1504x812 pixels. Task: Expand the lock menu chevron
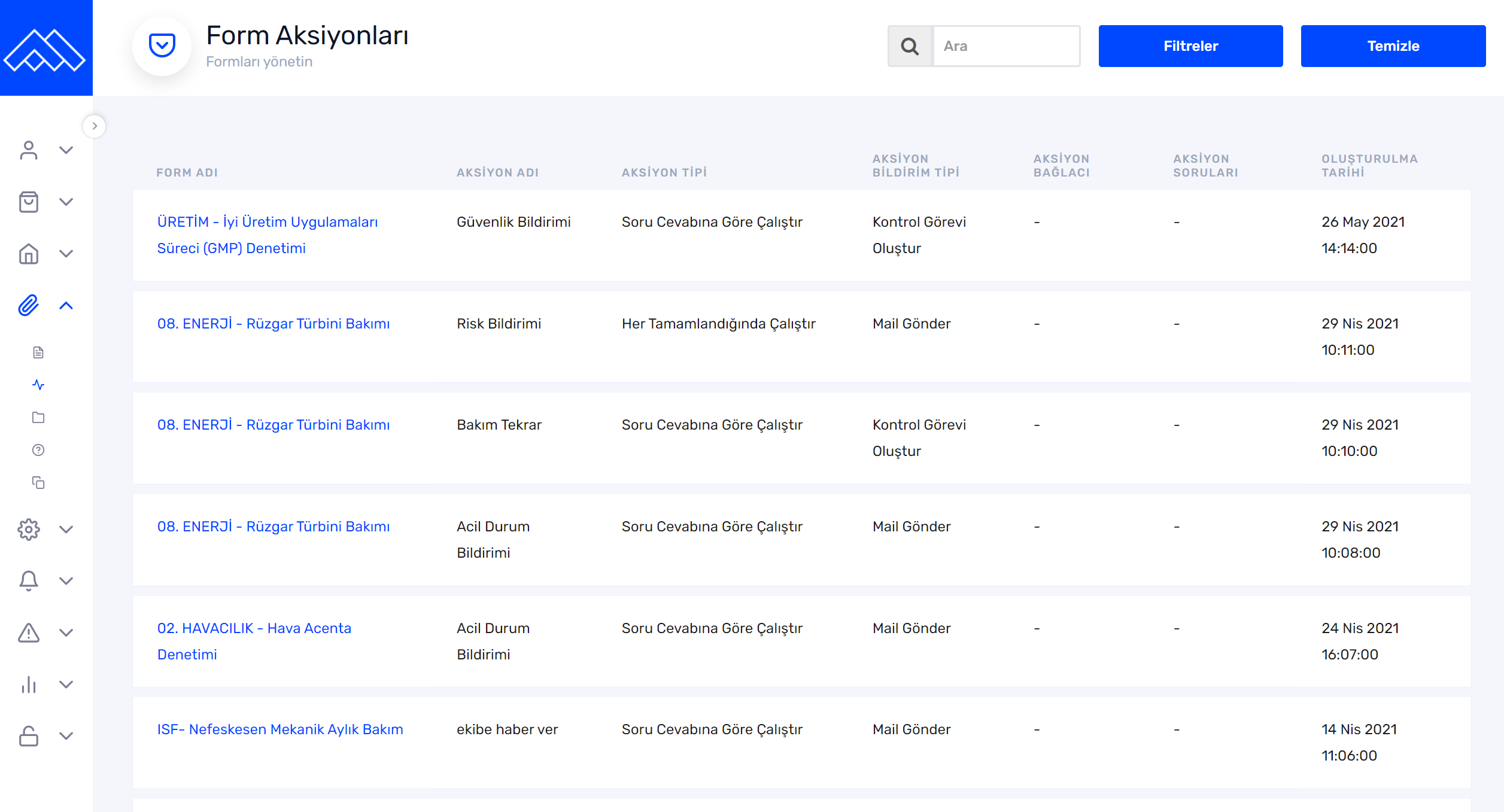[x=66, y=736]
